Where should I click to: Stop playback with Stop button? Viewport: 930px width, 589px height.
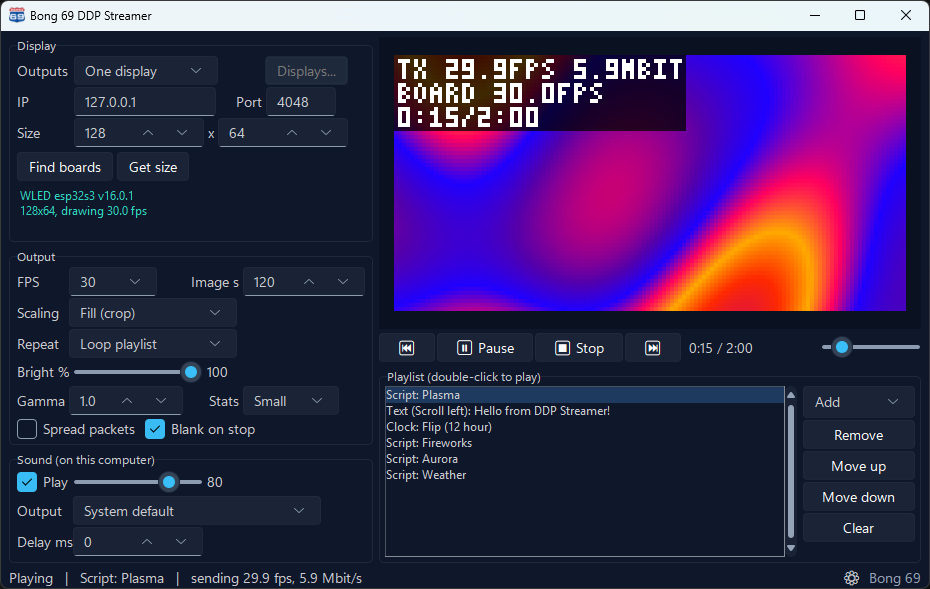pyautogui.click(x=579, y=348)
